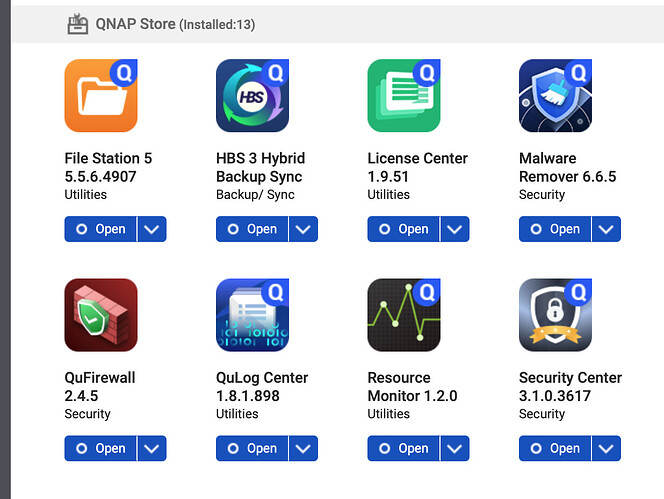Click the HBS 3 Hybrid Backup Sync icon

point(252,96)
